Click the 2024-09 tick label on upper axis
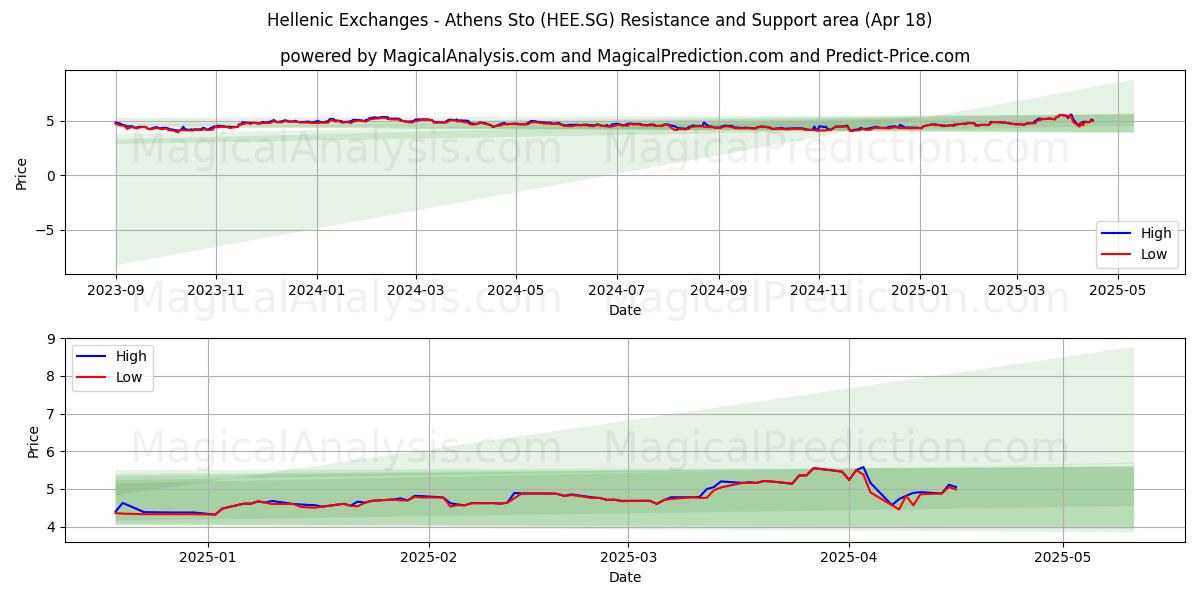This screenshot has height=600, width=1200. [x=718, y=291]
